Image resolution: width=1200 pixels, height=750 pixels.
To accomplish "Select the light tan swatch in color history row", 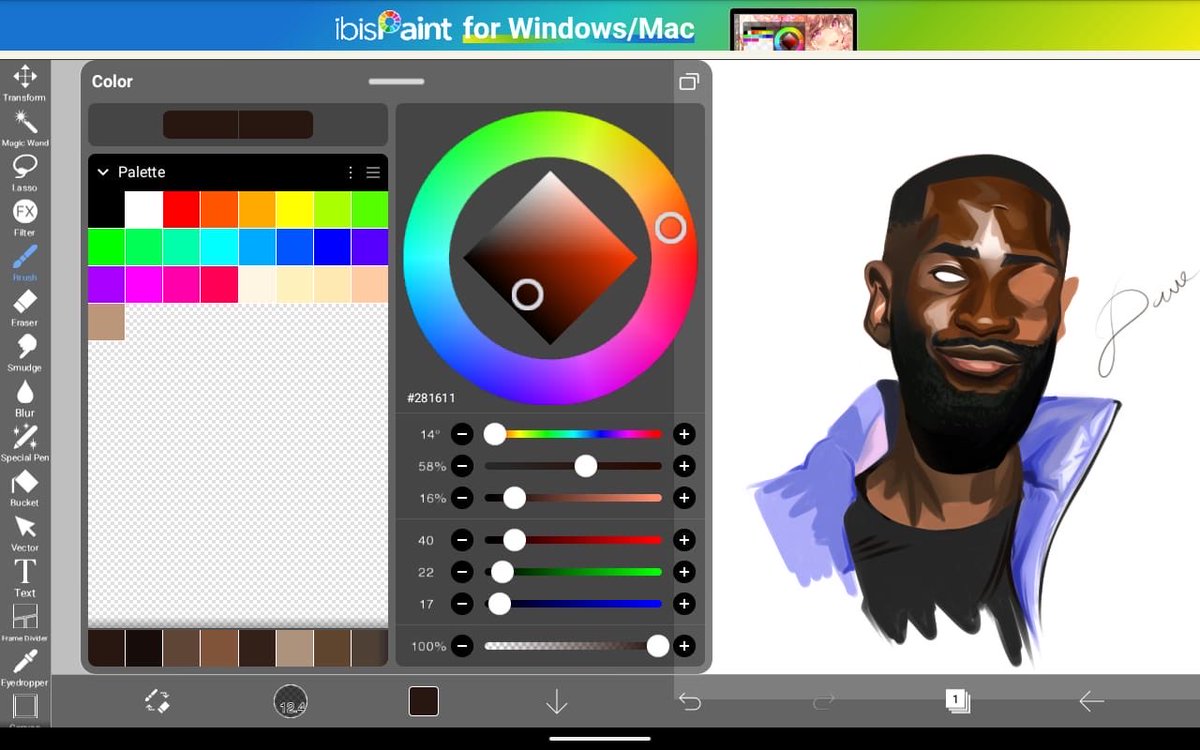I will point(294,648).
